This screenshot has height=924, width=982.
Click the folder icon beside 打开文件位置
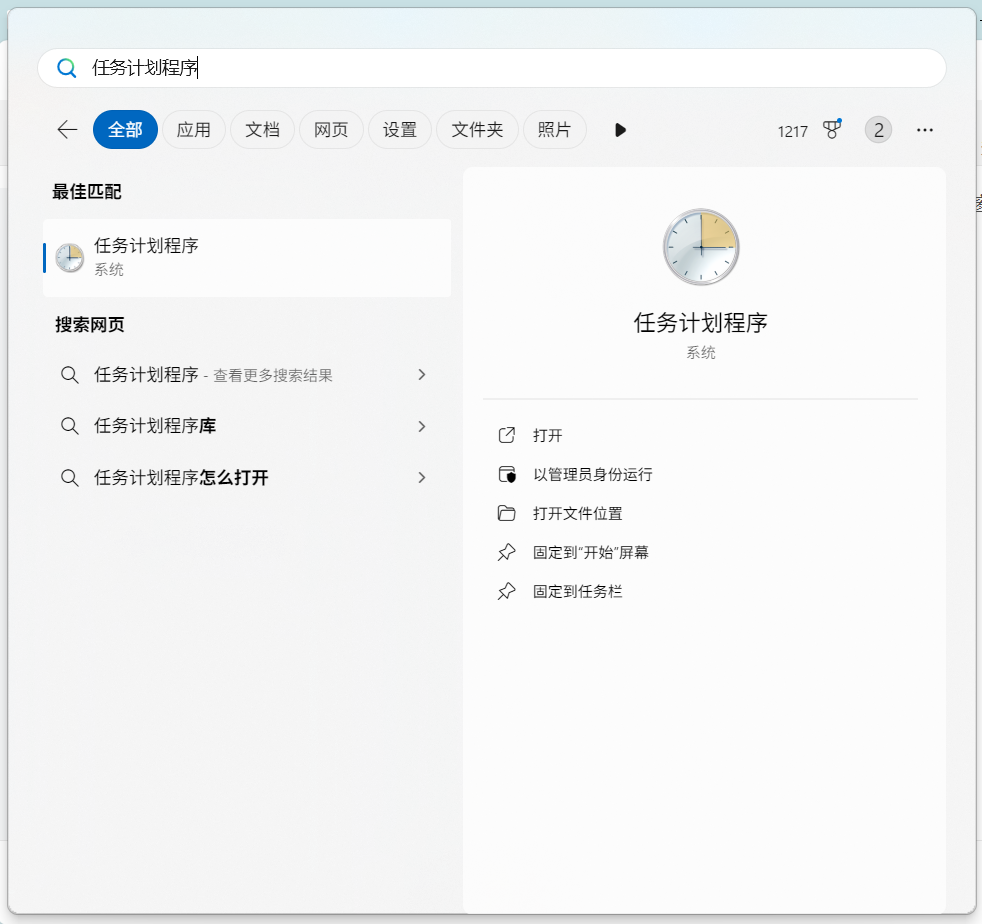coord(507,514)
